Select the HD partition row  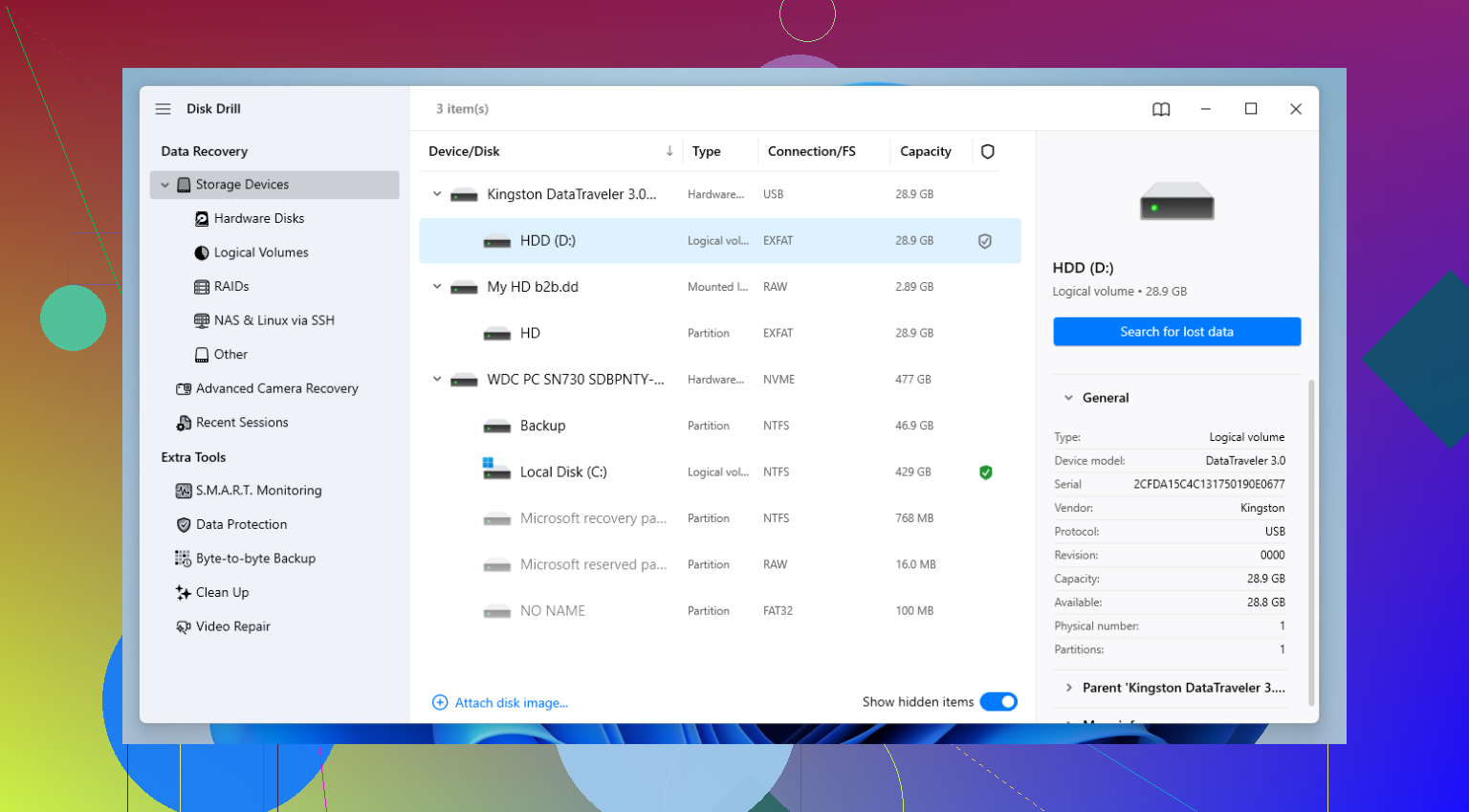719,334
